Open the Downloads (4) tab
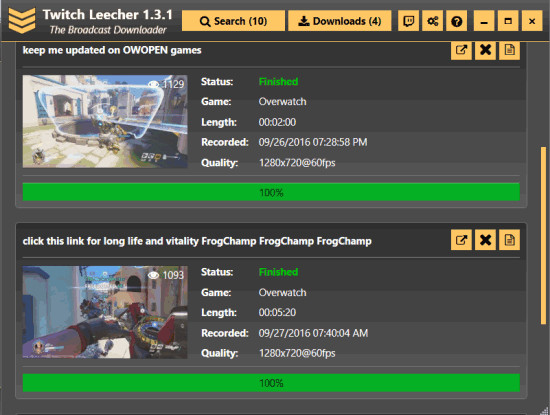 [x=340, y=21]
